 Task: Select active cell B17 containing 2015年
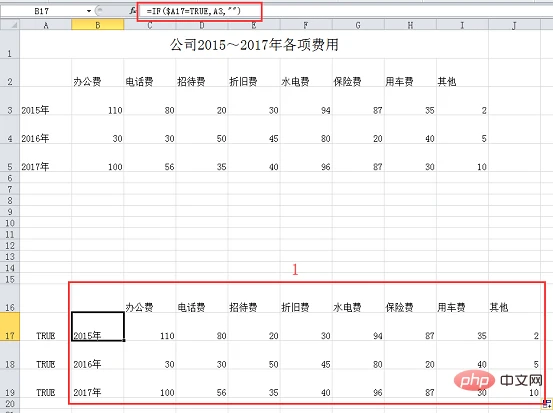98,327
